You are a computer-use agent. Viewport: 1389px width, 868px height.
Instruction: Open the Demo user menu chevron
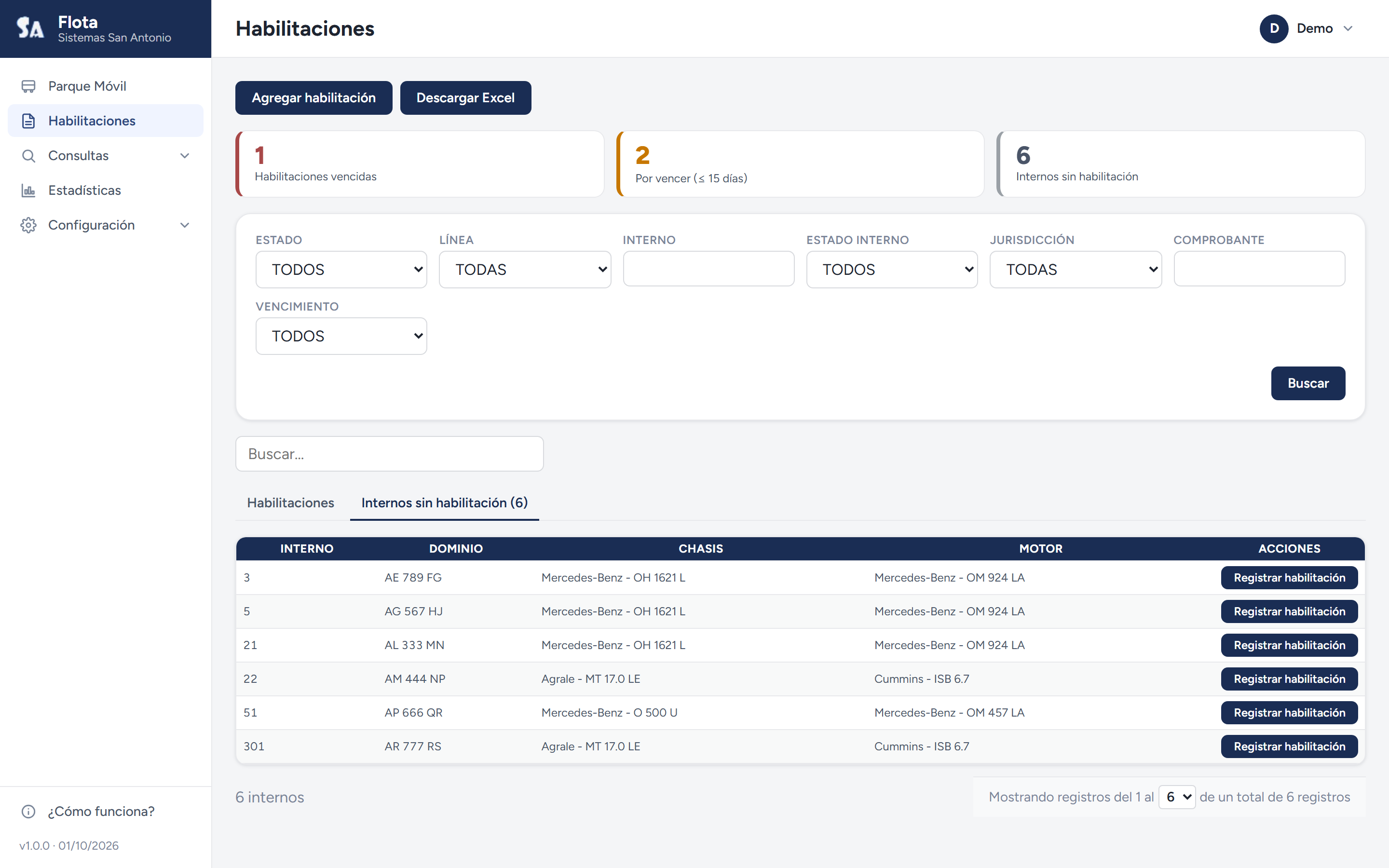tap(1348, 29)
